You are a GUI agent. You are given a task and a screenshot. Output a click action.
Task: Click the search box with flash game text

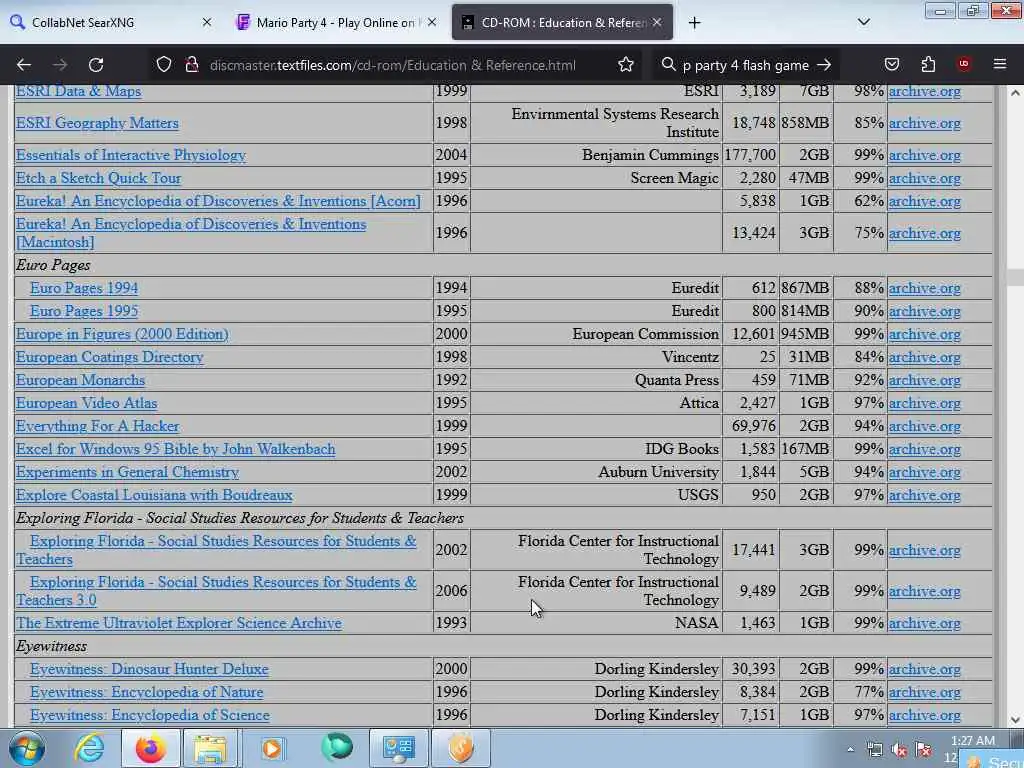click(x=744, y=65)
